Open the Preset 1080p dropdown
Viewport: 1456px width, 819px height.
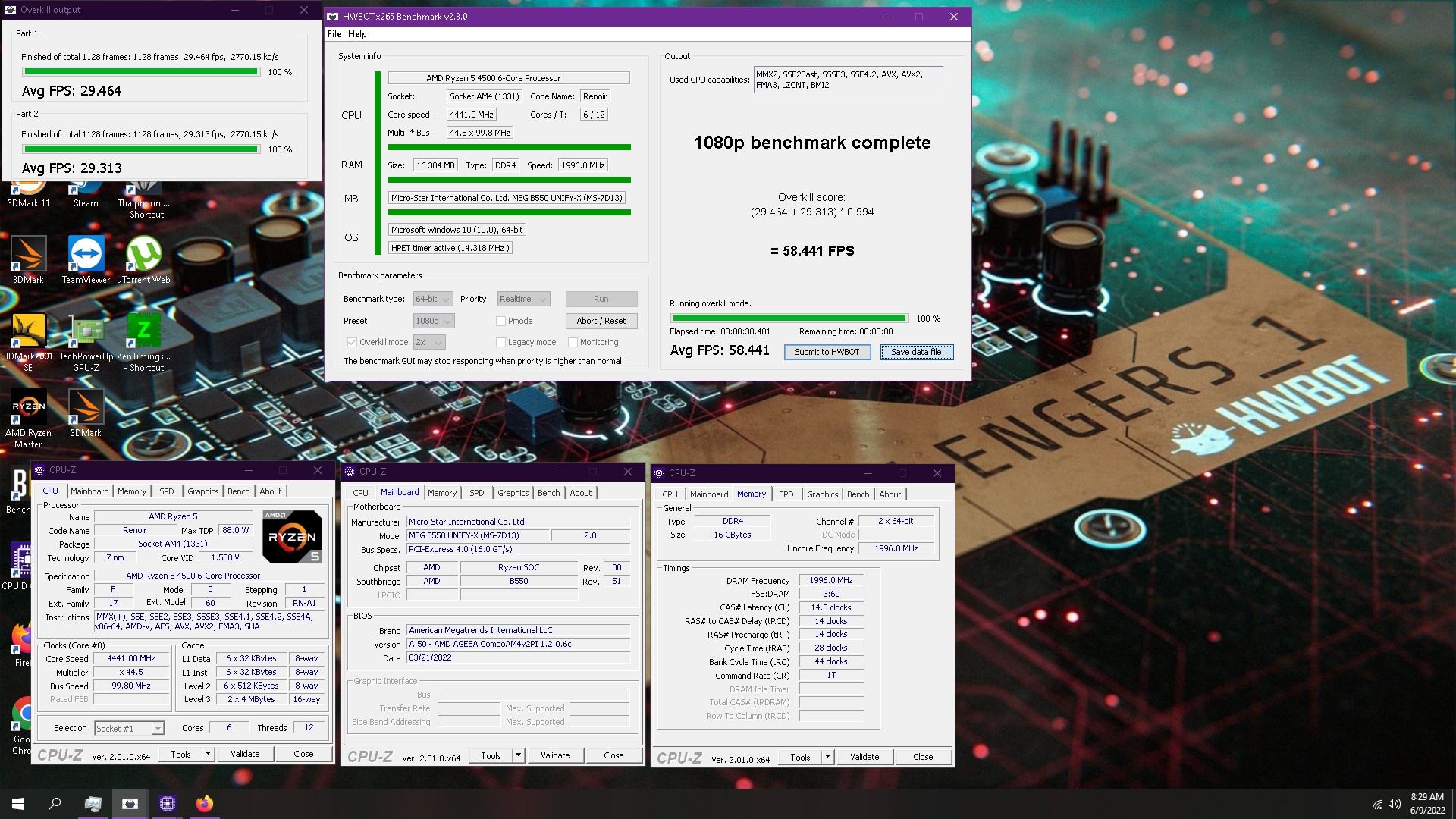pos(434,321)
